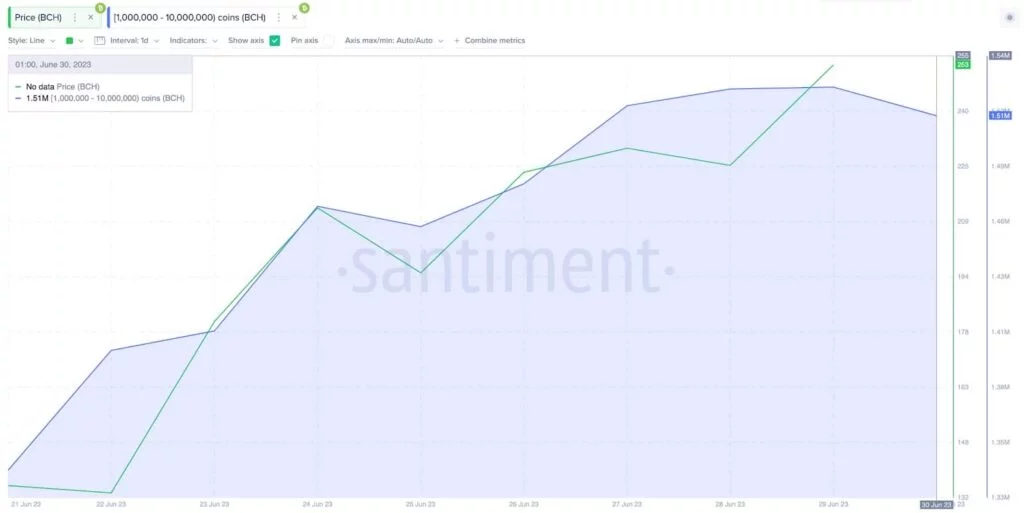Open the Interval: 1d dropdown
Screen dimensions: 1024x513
(x=135, y=40)
